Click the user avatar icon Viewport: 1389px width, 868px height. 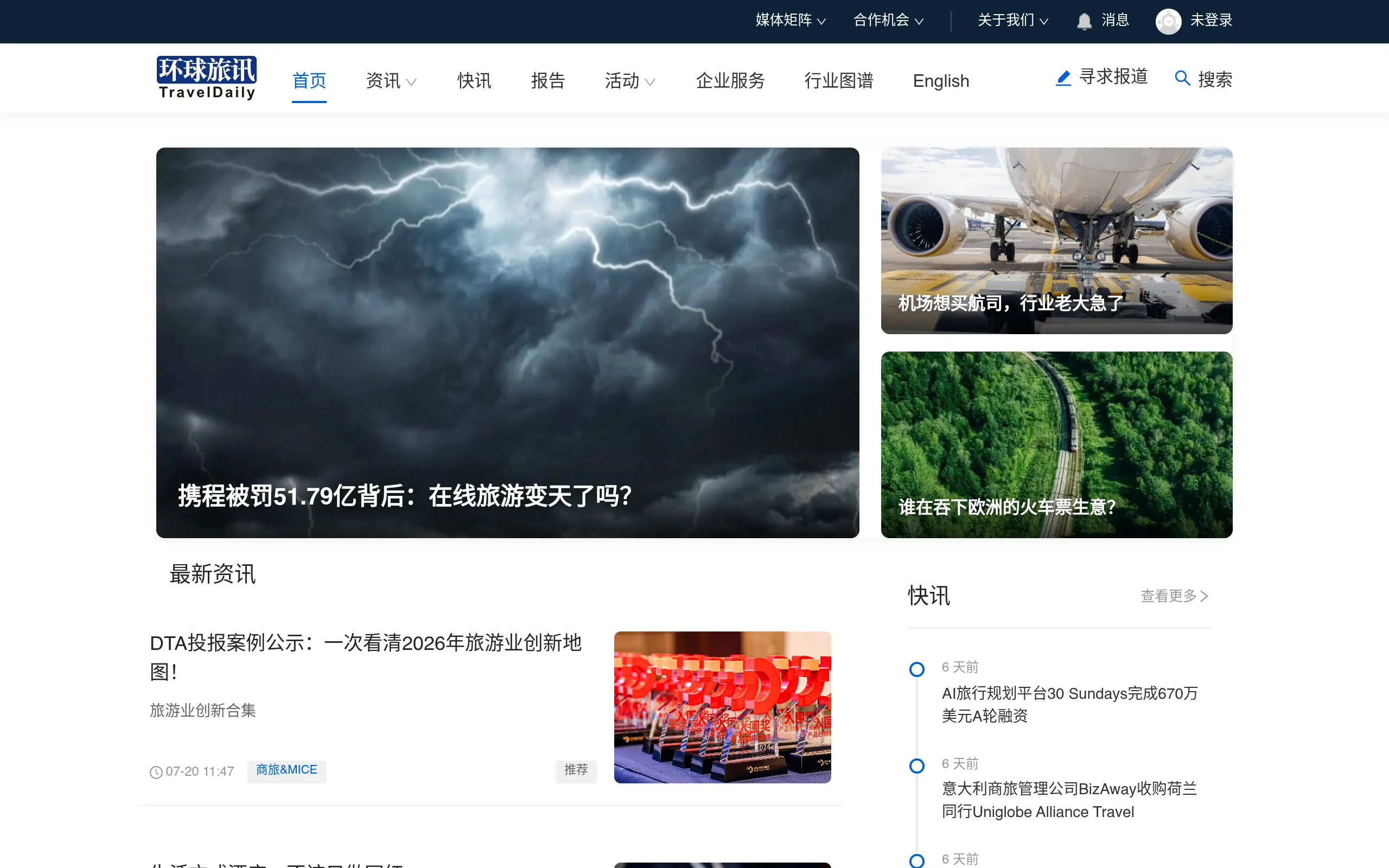tap(1168, 21)
